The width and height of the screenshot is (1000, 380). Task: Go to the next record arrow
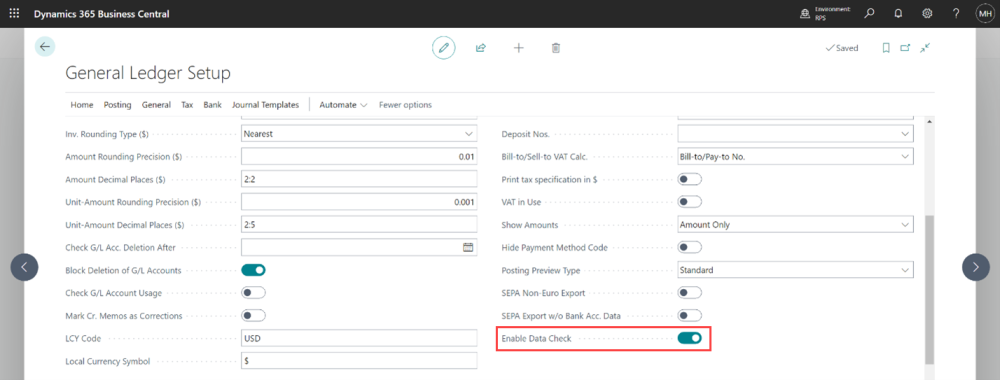pyautogui.click(x=976, y=267)
